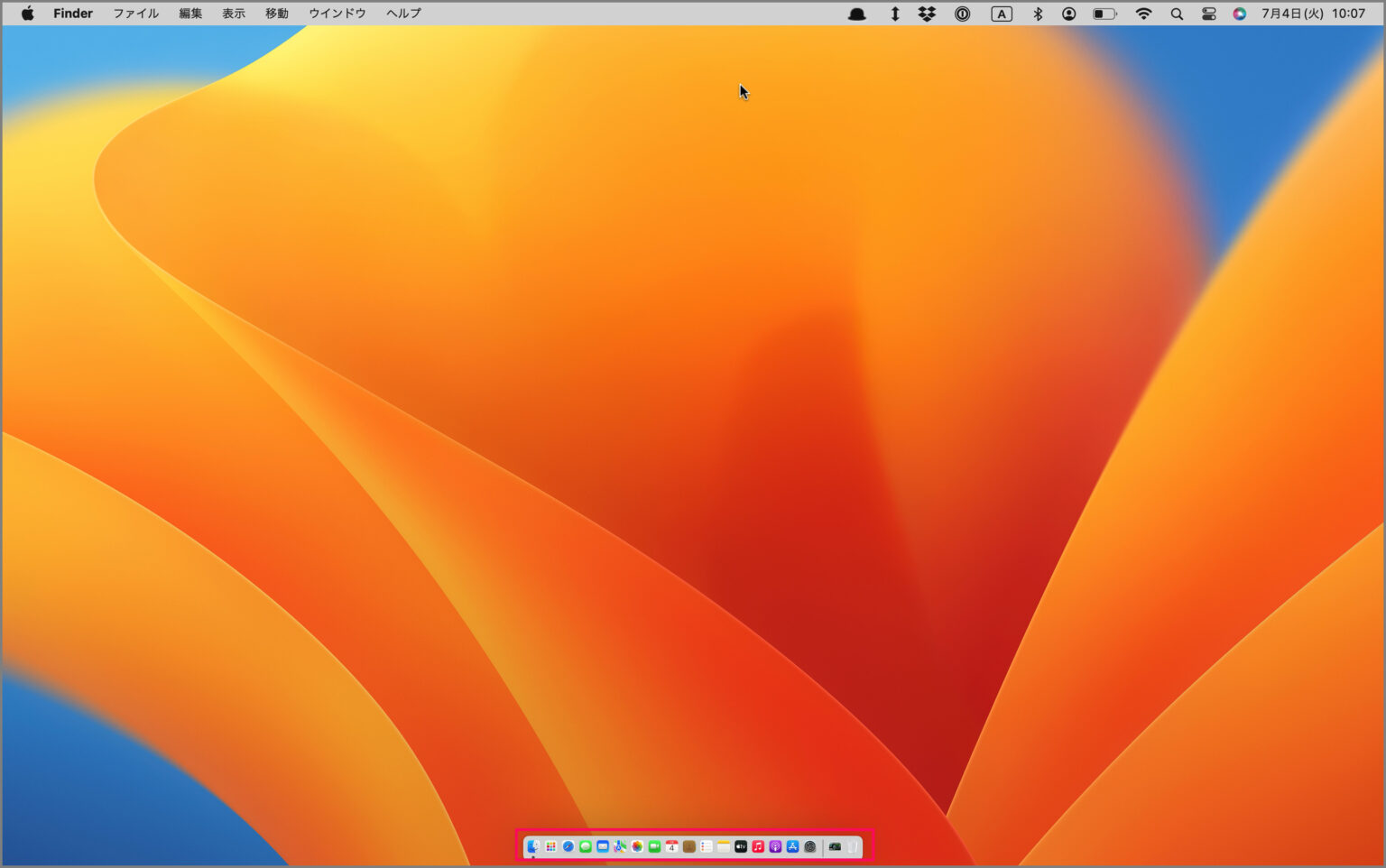Open the ファイル menu

tap(135, 13)
